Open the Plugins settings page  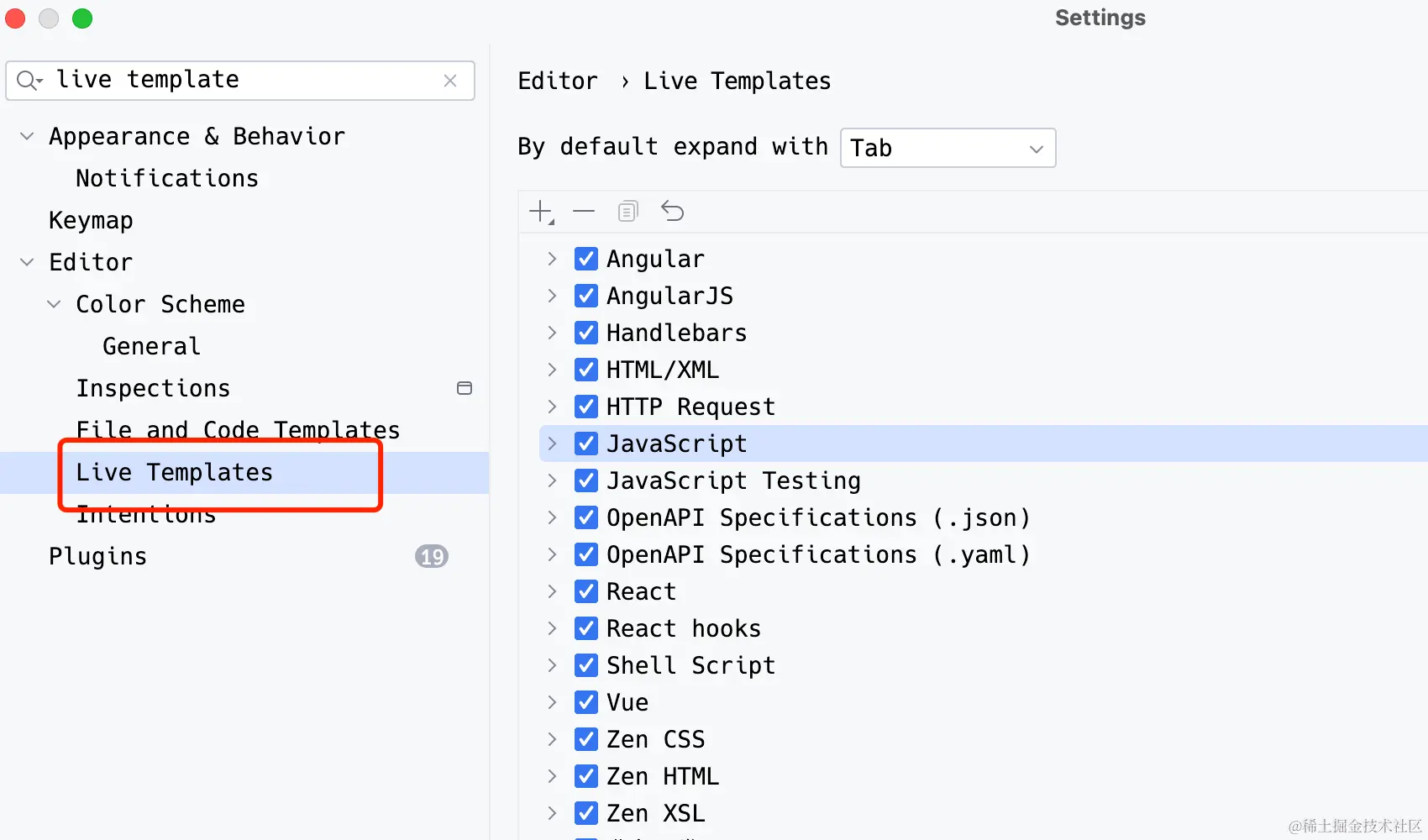pyautogui.click(x=97, y=556)
